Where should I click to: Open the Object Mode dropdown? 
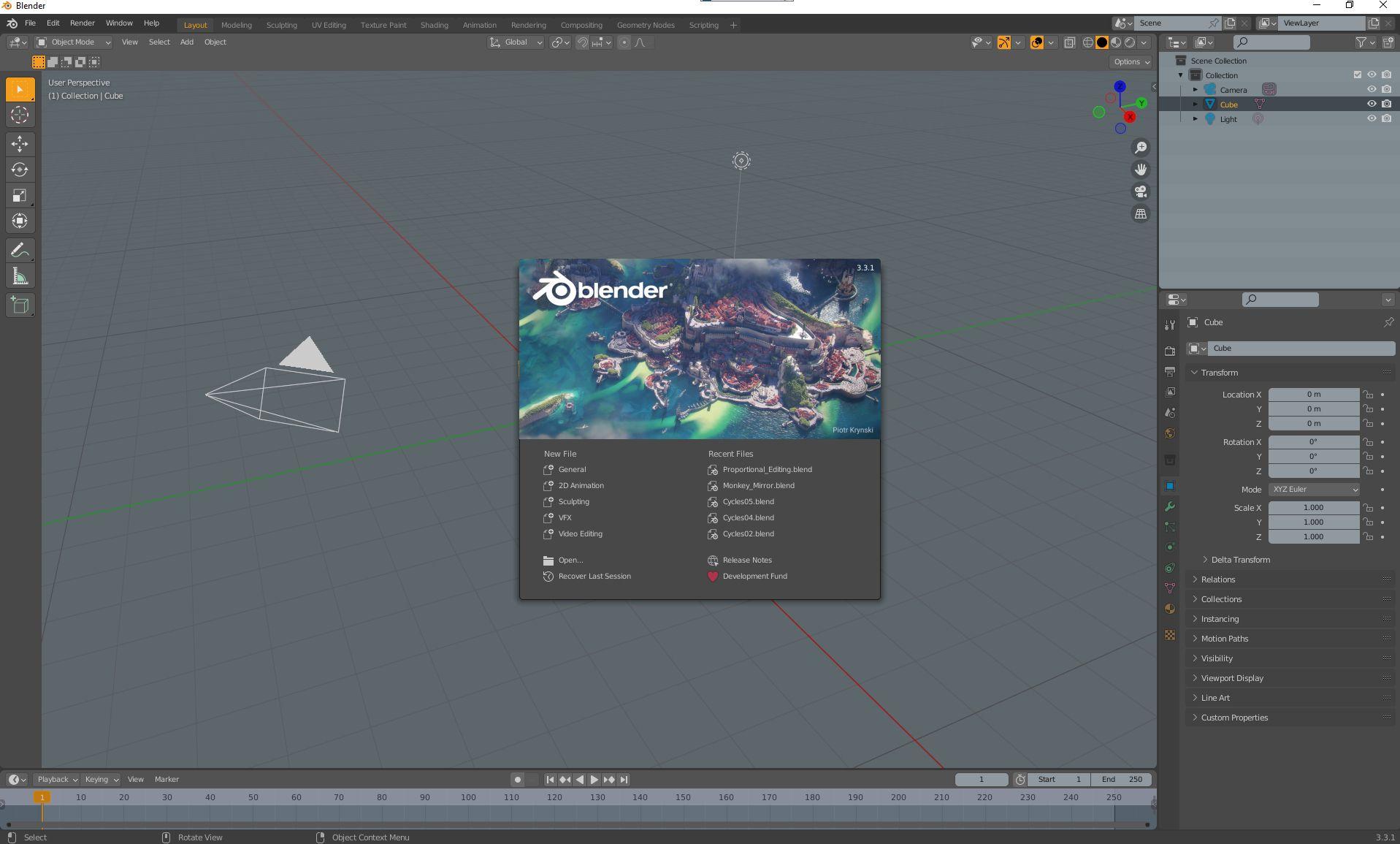click(x=74, y=42)
